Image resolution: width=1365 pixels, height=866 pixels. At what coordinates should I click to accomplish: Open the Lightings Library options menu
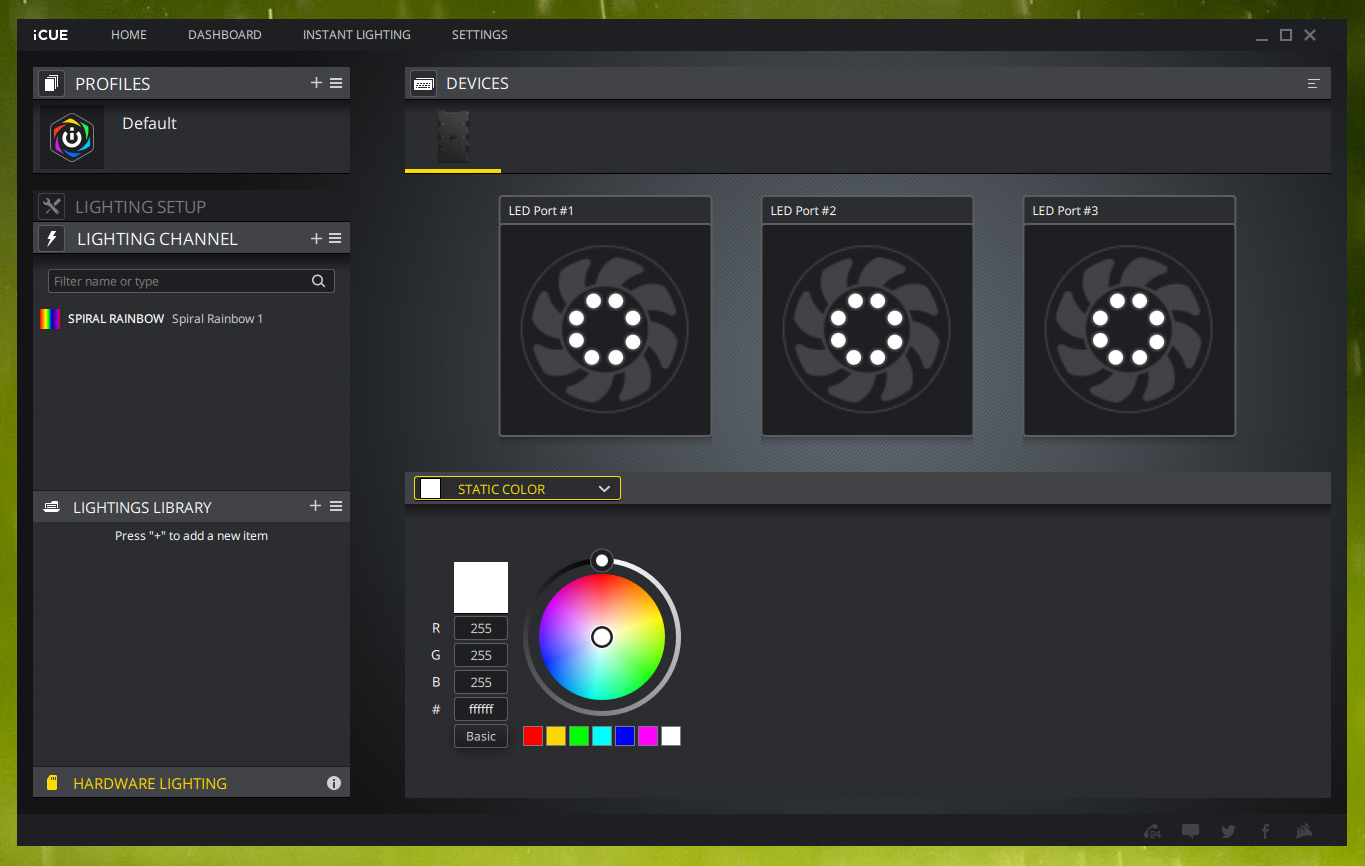[336, 506]
